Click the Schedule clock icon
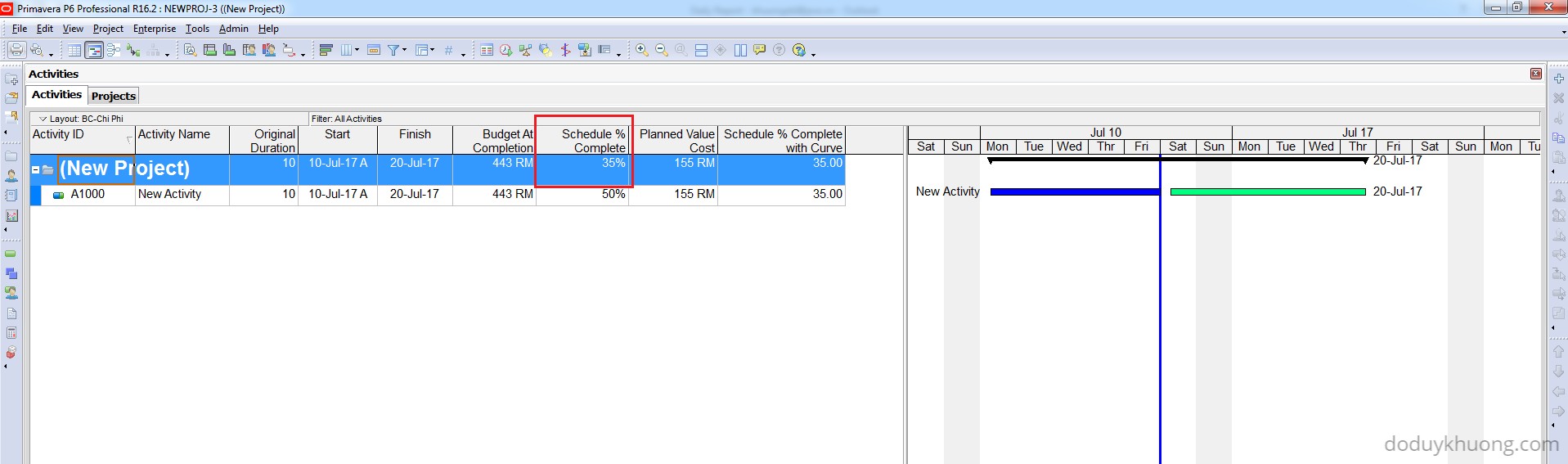1568x464 pixels. 505,51
